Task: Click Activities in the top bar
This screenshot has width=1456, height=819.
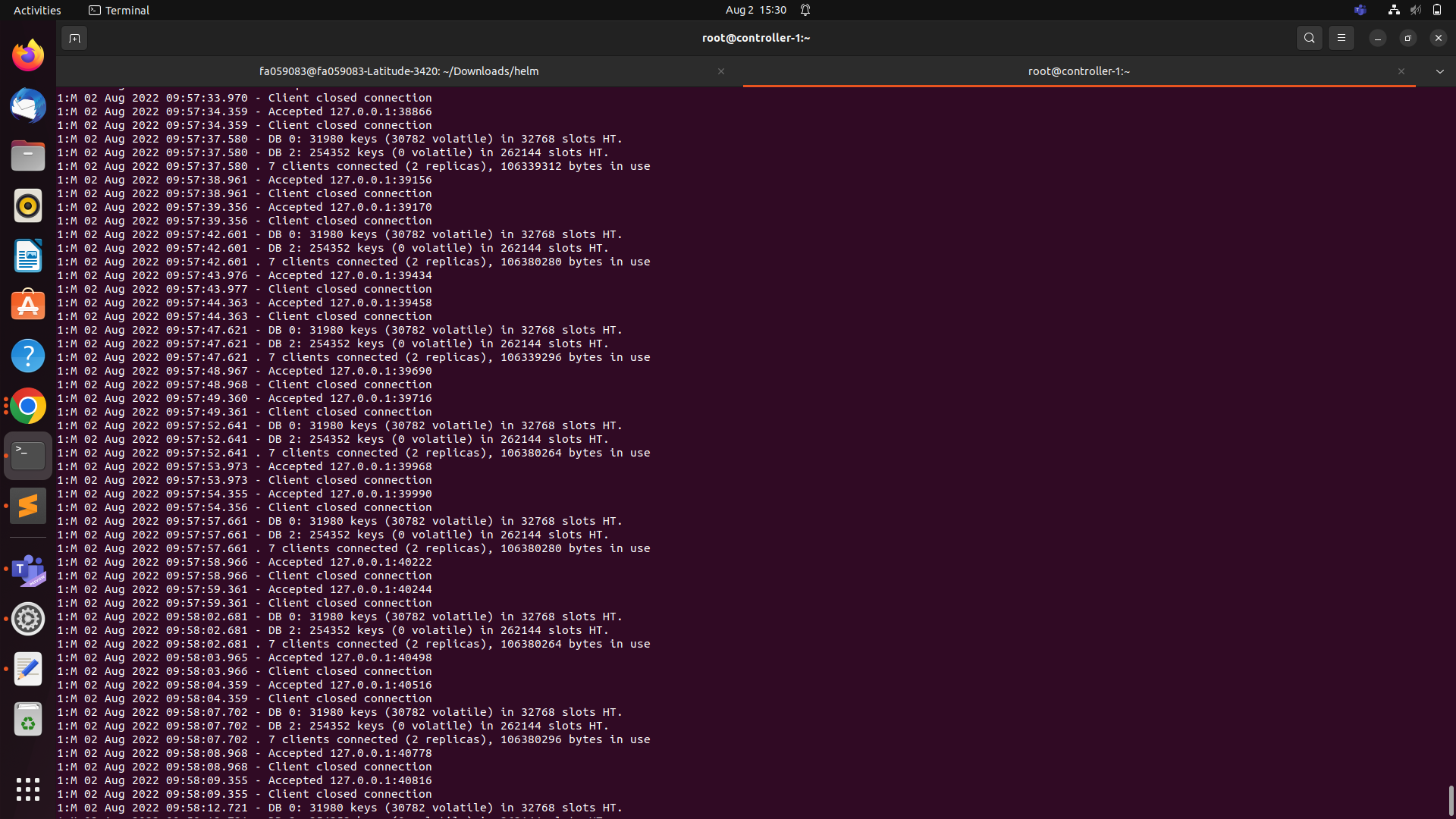Action: 37,10
